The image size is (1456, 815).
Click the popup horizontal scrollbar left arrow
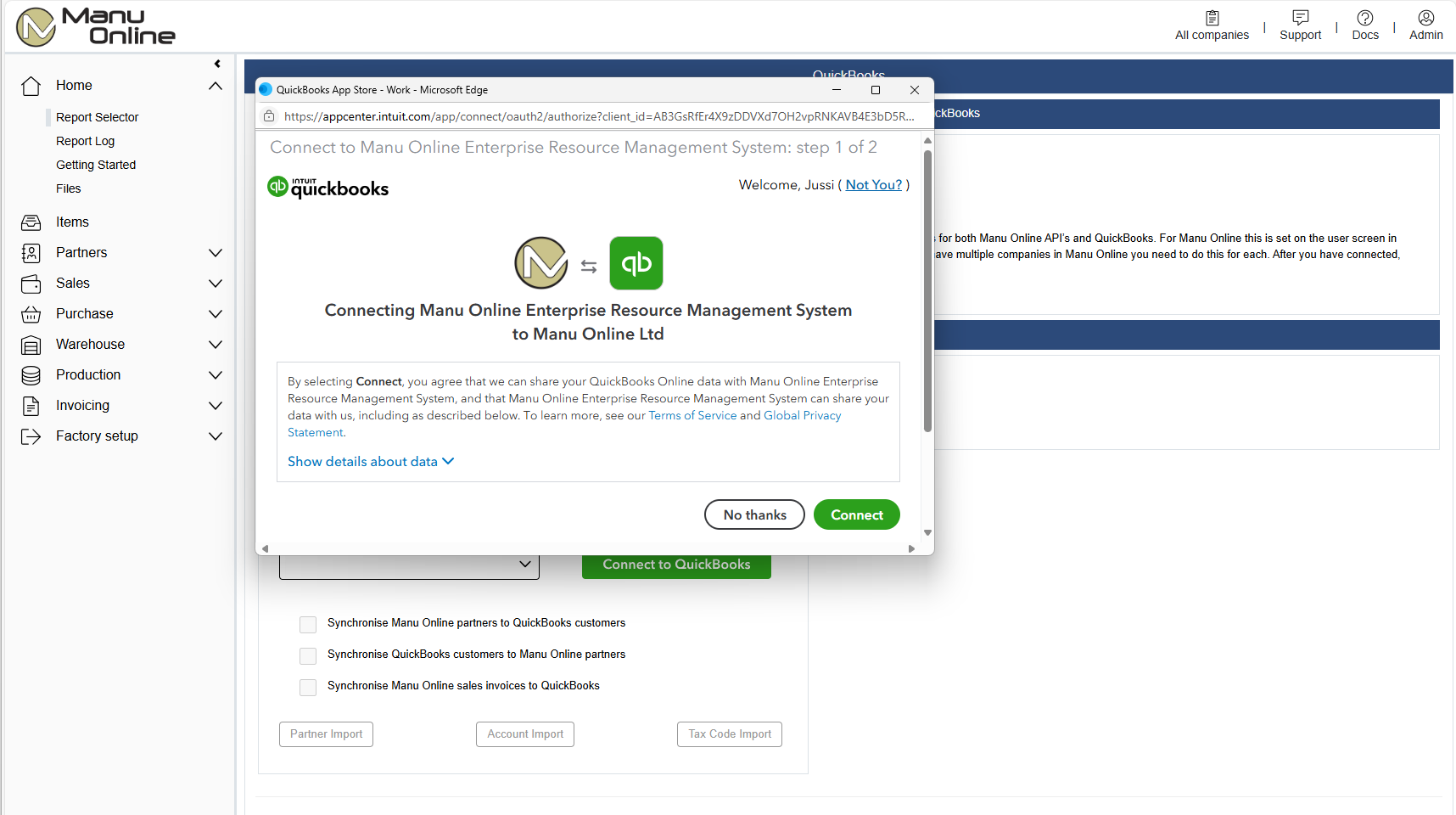[266, 549]
